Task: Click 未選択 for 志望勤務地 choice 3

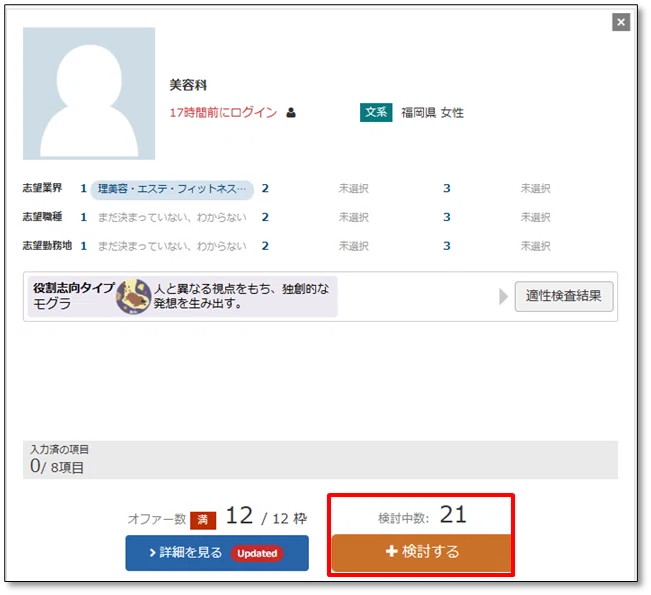Action: coord(535,246)
